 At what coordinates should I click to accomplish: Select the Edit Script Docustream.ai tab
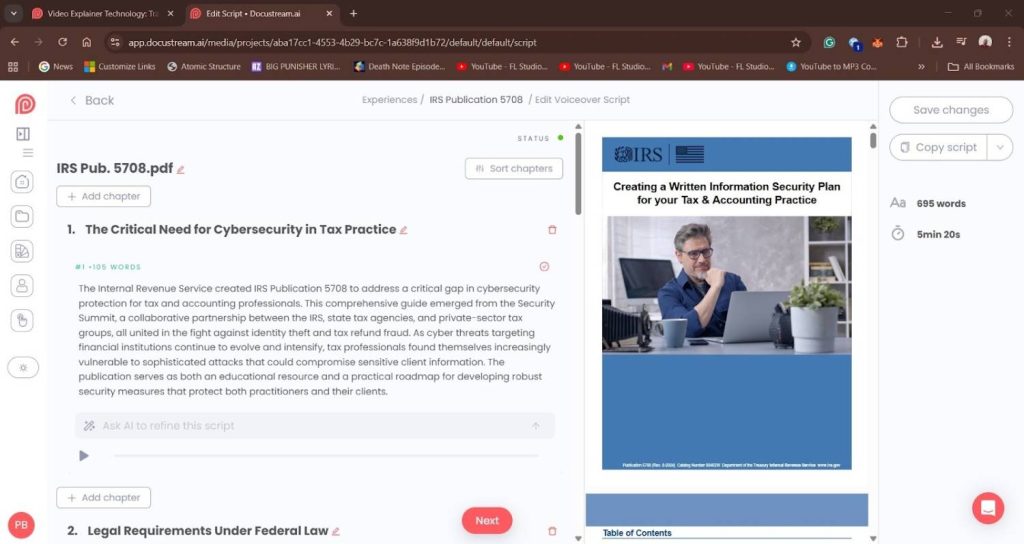coord(261,13)
